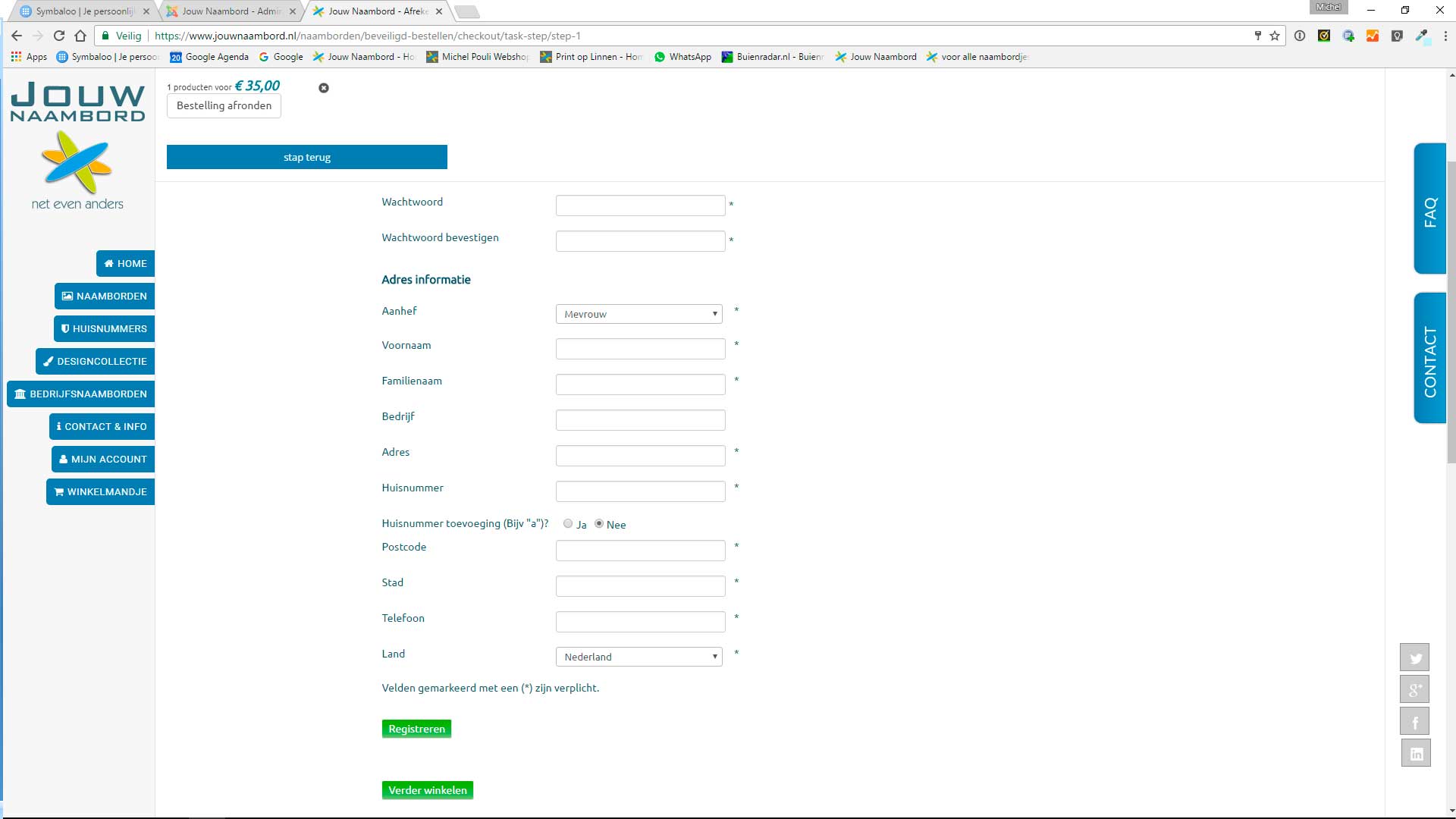Select the Nee radio button
1456x819 pixels.
599,523
